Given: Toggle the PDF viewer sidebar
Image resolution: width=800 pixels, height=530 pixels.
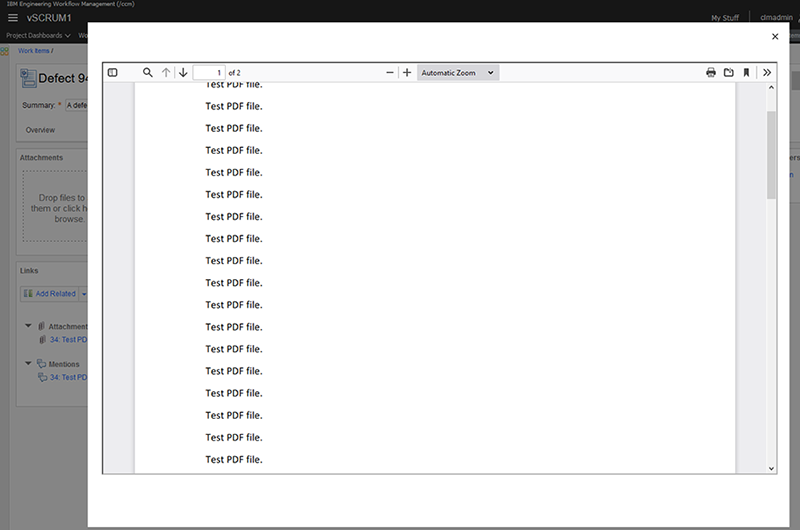Looking at the screenshot, I should pos(113,73).
